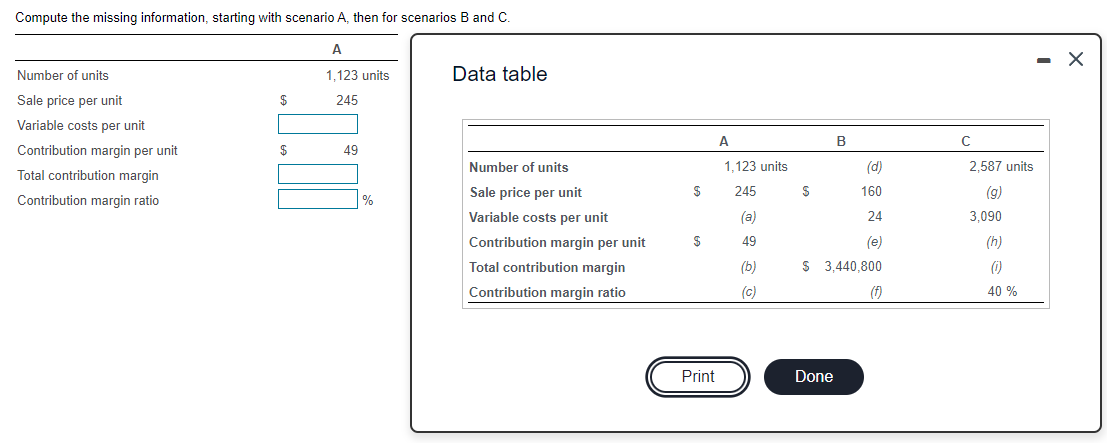Image resolution: width=1107 pixels, height=443 pixels.
Task: Click column header C in the data table
Action: (x=966, y=141)
